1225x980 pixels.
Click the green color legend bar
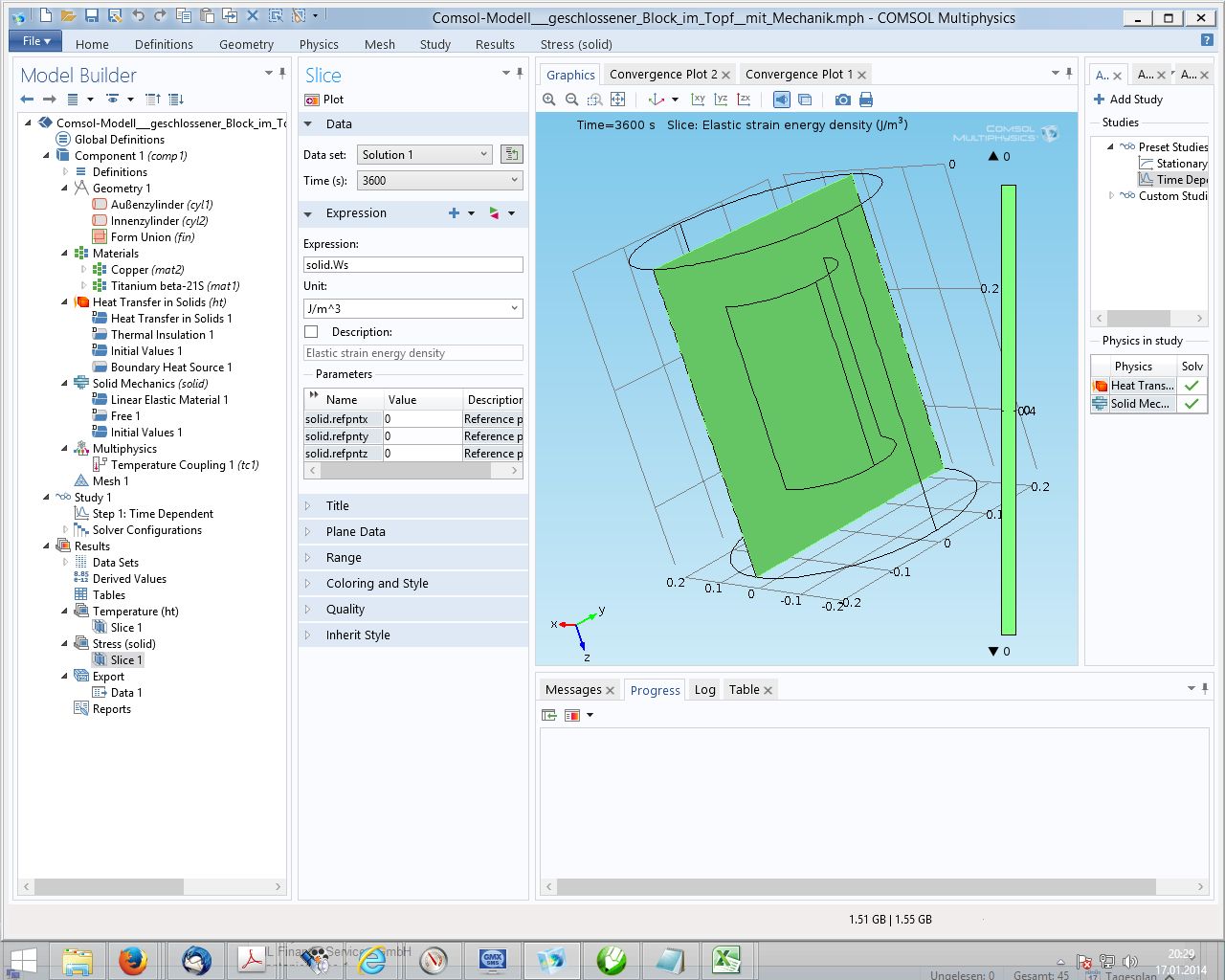click(x=1008, y=410)
